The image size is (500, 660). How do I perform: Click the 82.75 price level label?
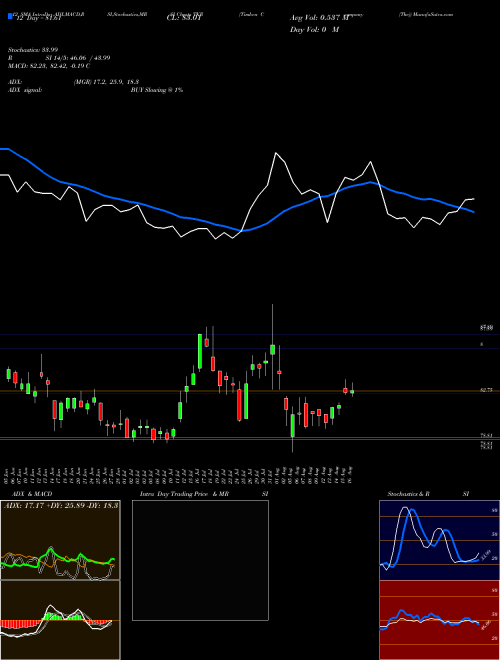(x=487, y=390)
